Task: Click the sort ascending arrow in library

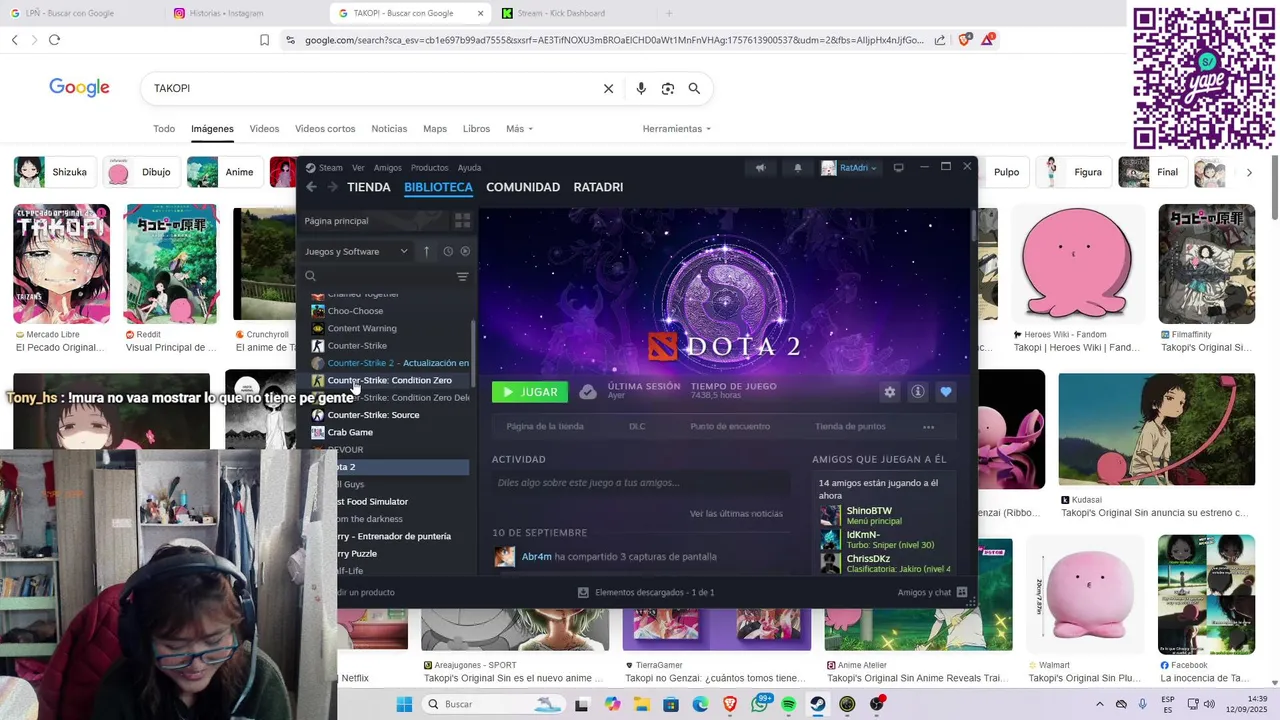Action: tap(426, 252)
